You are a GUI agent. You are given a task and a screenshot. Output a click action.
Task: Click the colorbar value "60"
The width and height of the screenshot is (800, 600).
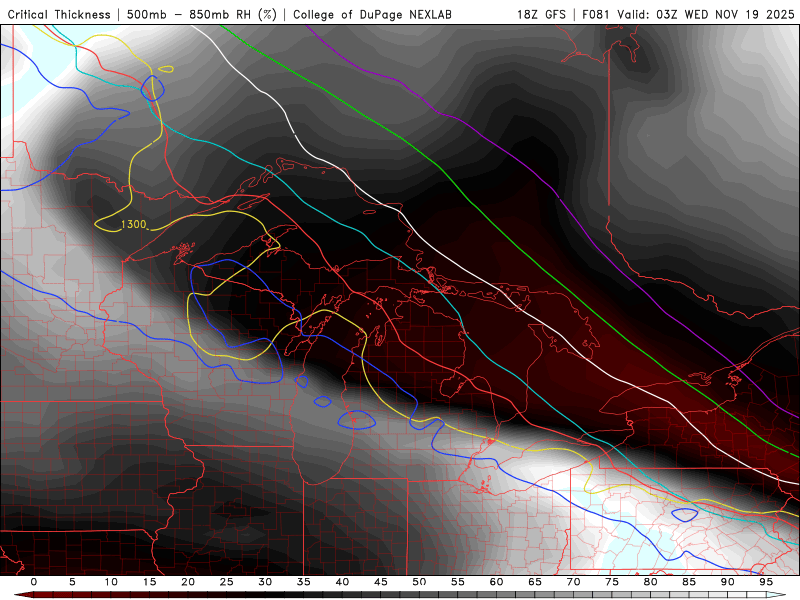click(x=496, y=582)
